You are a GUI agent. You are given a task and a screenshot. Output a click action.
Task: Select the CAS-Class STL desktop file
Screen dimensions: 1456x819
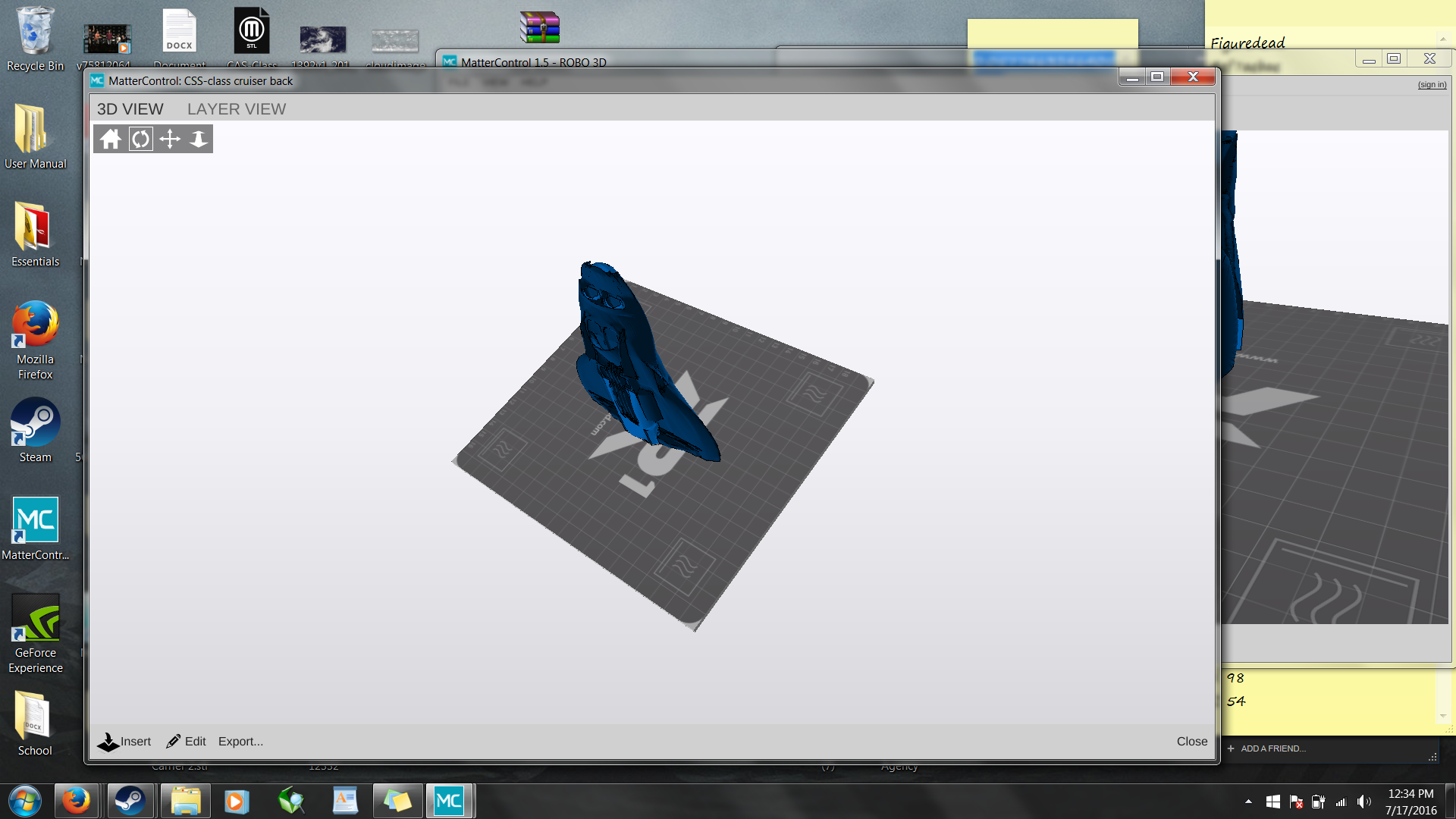tap(252, 38)
